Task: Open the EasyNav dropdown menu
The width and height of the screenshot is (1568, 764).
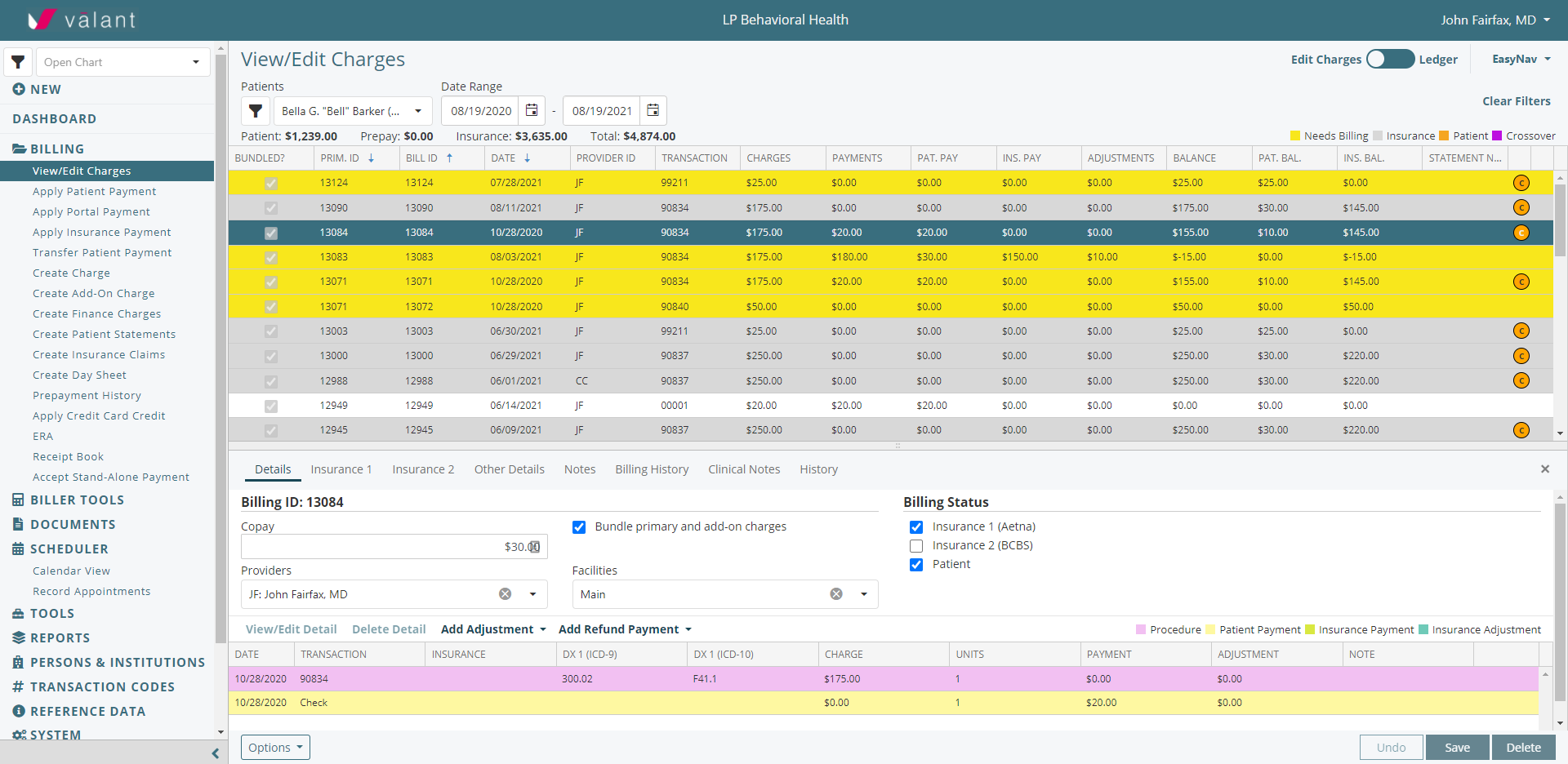Action: 1521,60
